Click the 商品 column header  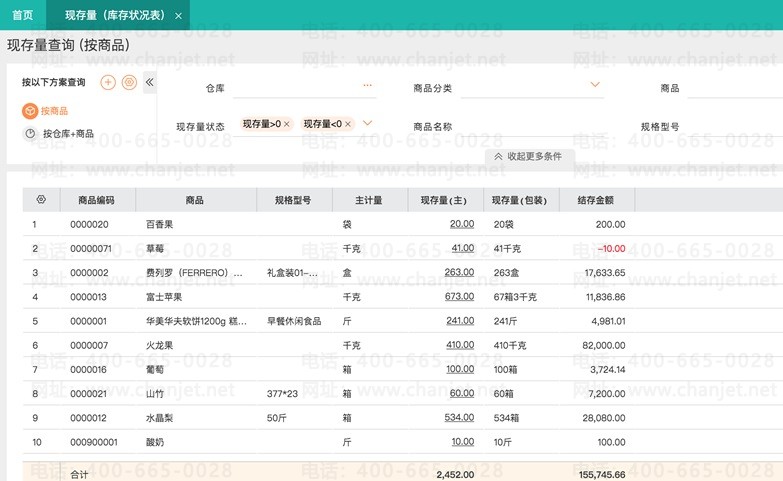196,200
